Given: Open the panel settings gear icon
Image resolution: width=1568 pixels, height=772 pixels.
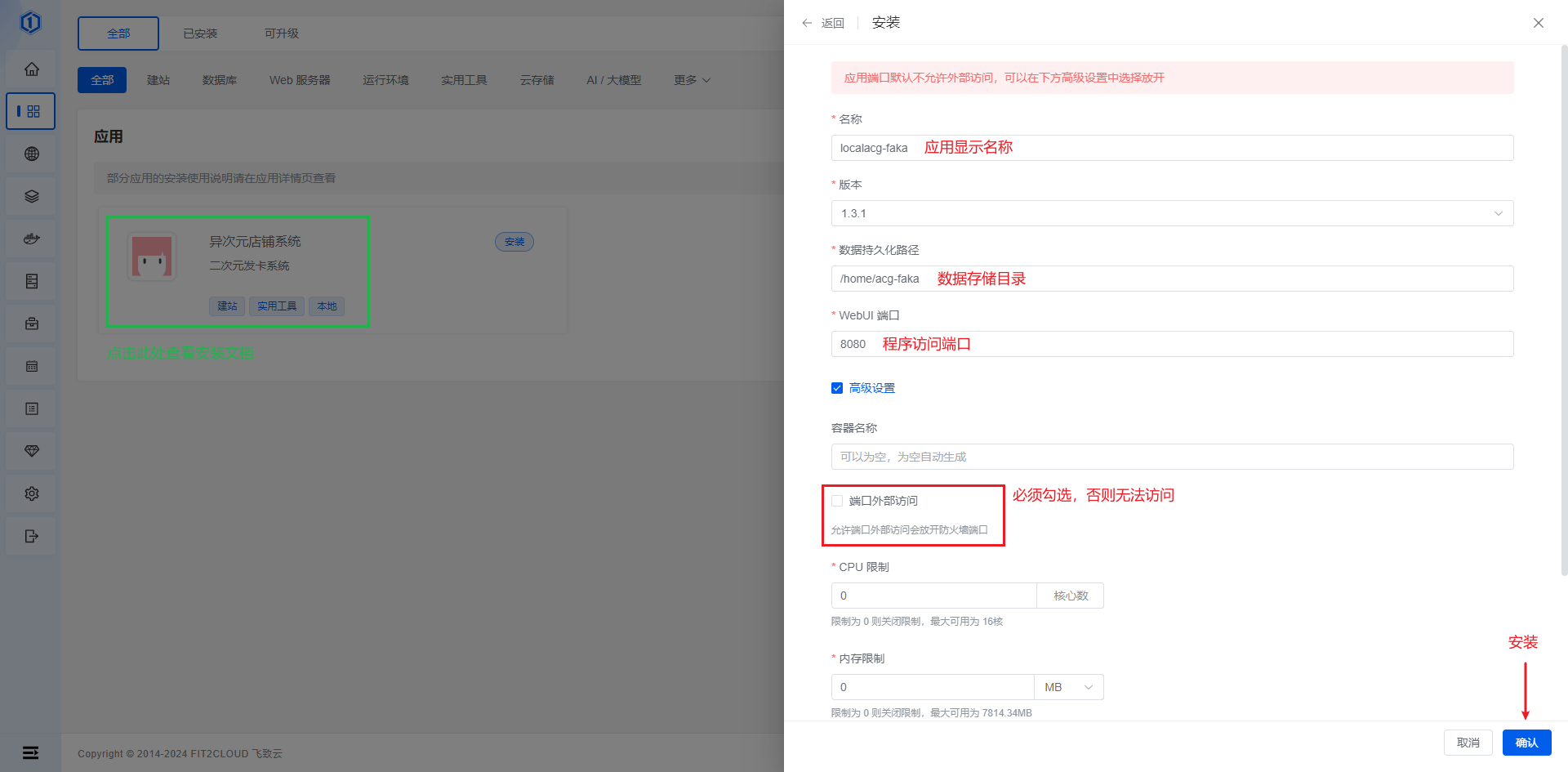Looking at the screenshot, I should coord(32,494).
